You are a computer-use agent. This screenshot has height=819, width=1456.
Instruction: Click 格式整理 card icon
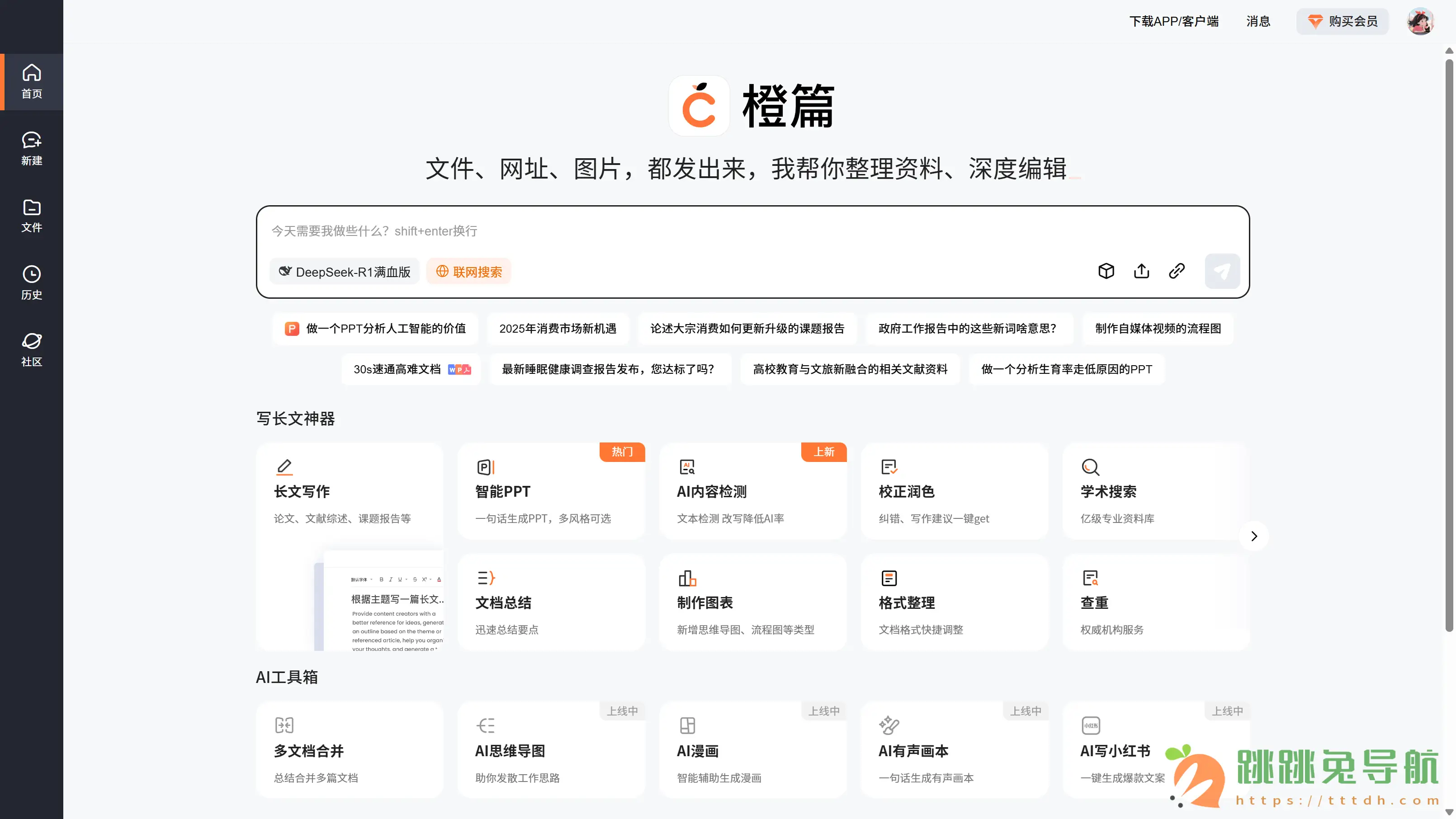889,578
